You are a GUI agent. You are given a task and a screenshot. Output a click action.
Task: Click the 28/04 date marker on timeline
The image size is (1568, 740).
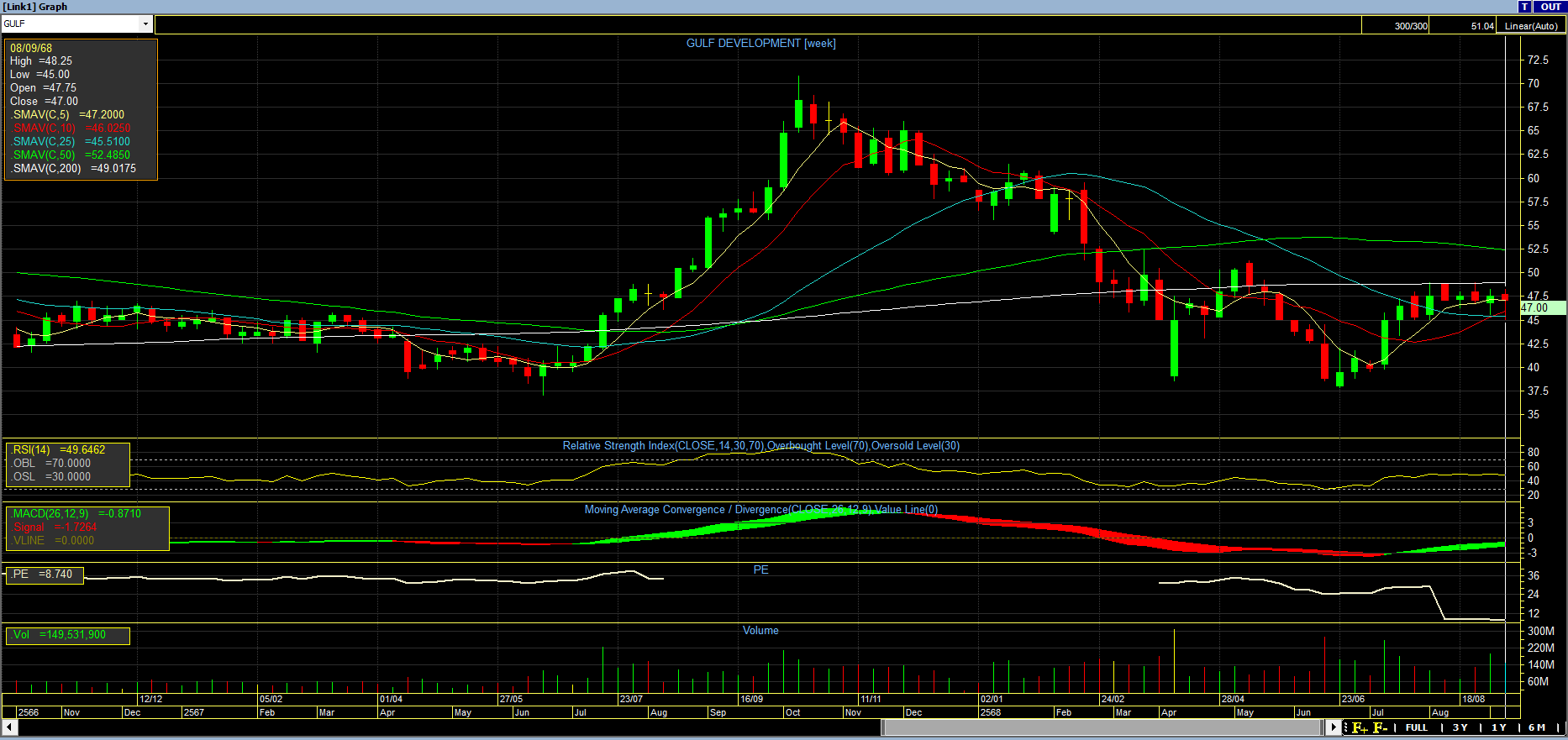pos(1233,699)
